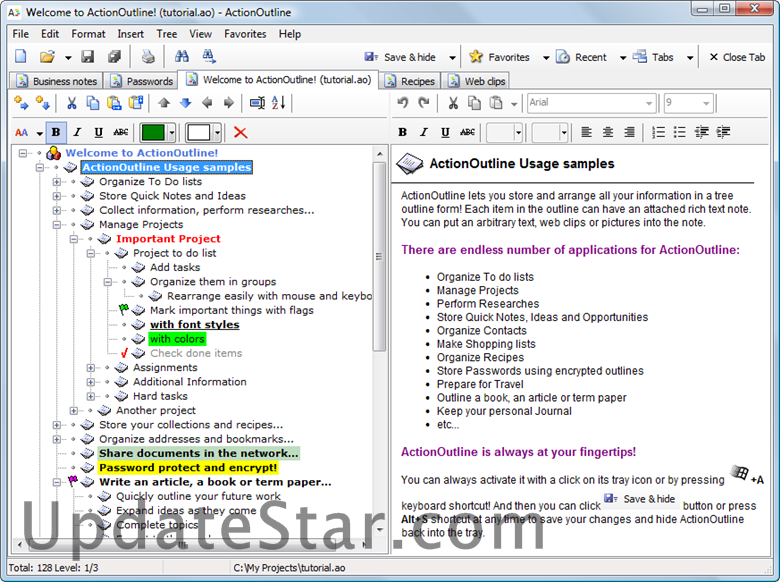
Task: Click the Save all icon
Action: click(114, 57)
